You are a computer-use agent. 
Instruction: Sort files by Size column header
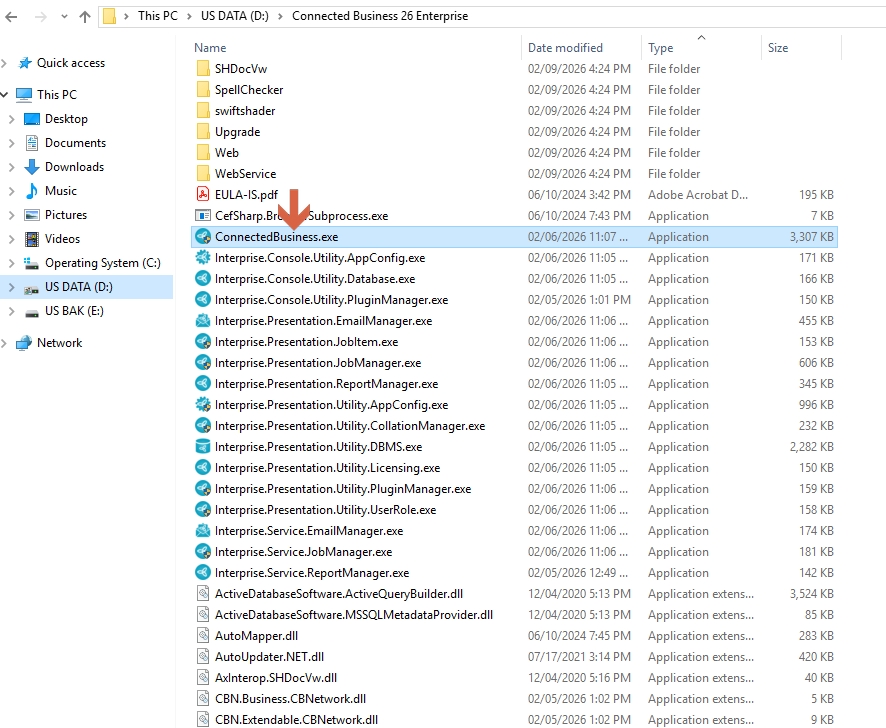(x=778, y=48)
